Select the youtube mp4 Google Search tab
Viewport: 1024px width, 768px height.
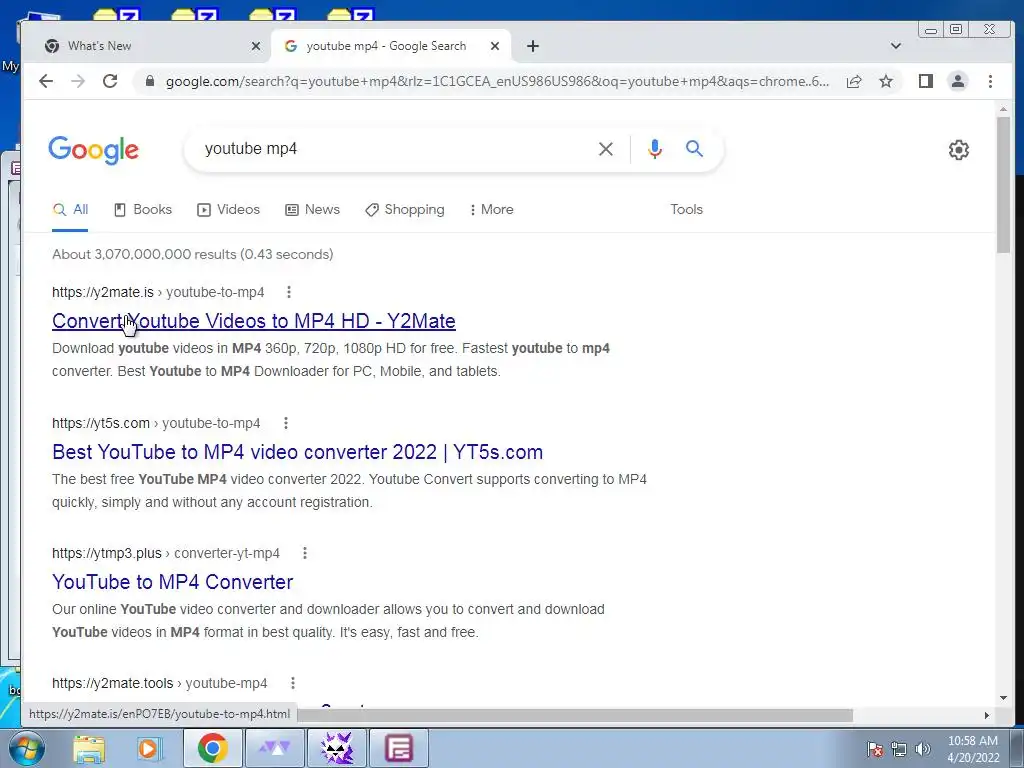(389, 46)
